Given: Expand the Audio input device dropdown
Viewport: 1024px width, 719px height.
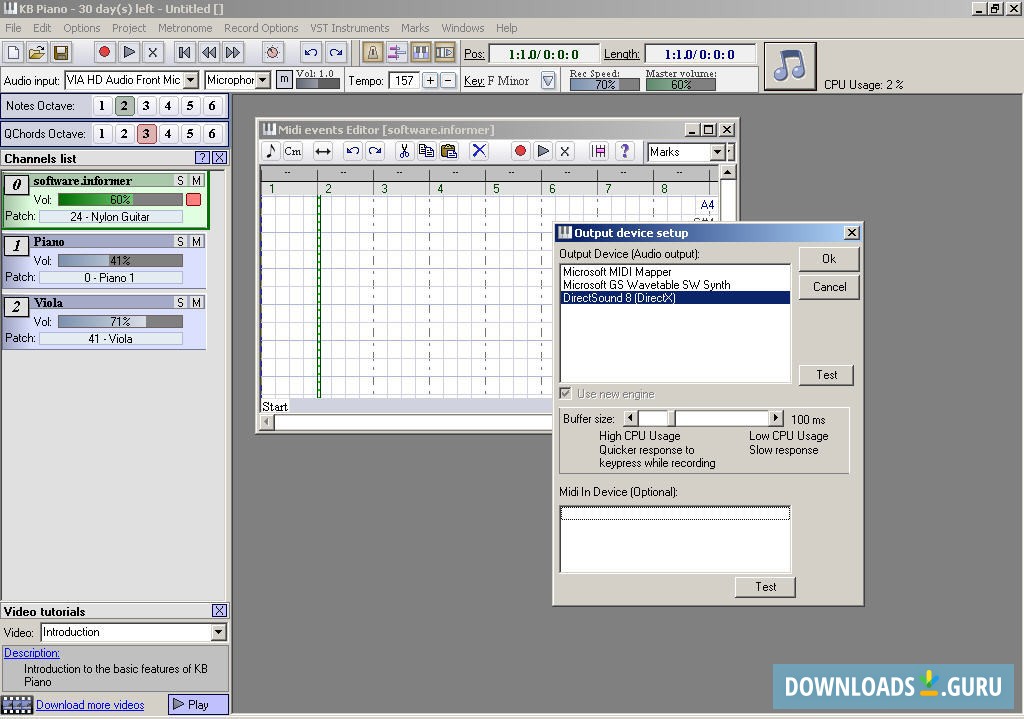Looking at the screenshot, I should (x=191, y=80).
